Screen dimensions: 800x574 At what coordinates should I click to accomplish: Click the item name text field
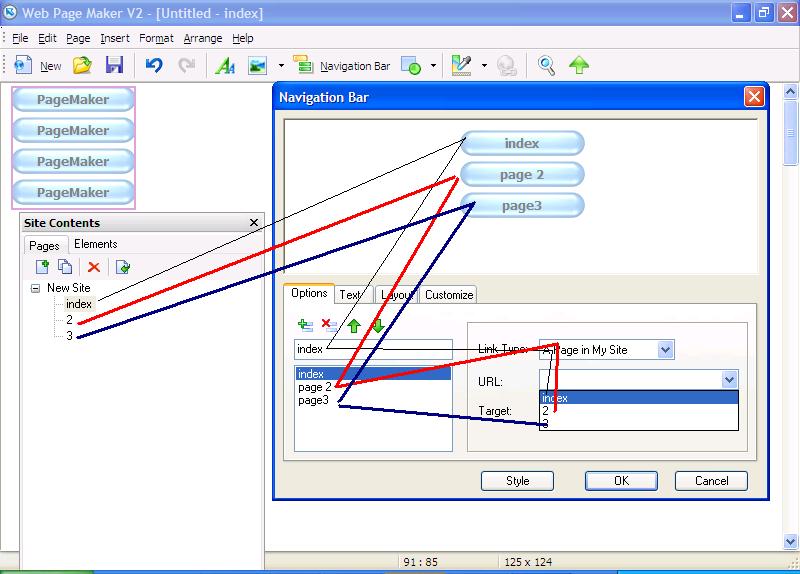373,349
